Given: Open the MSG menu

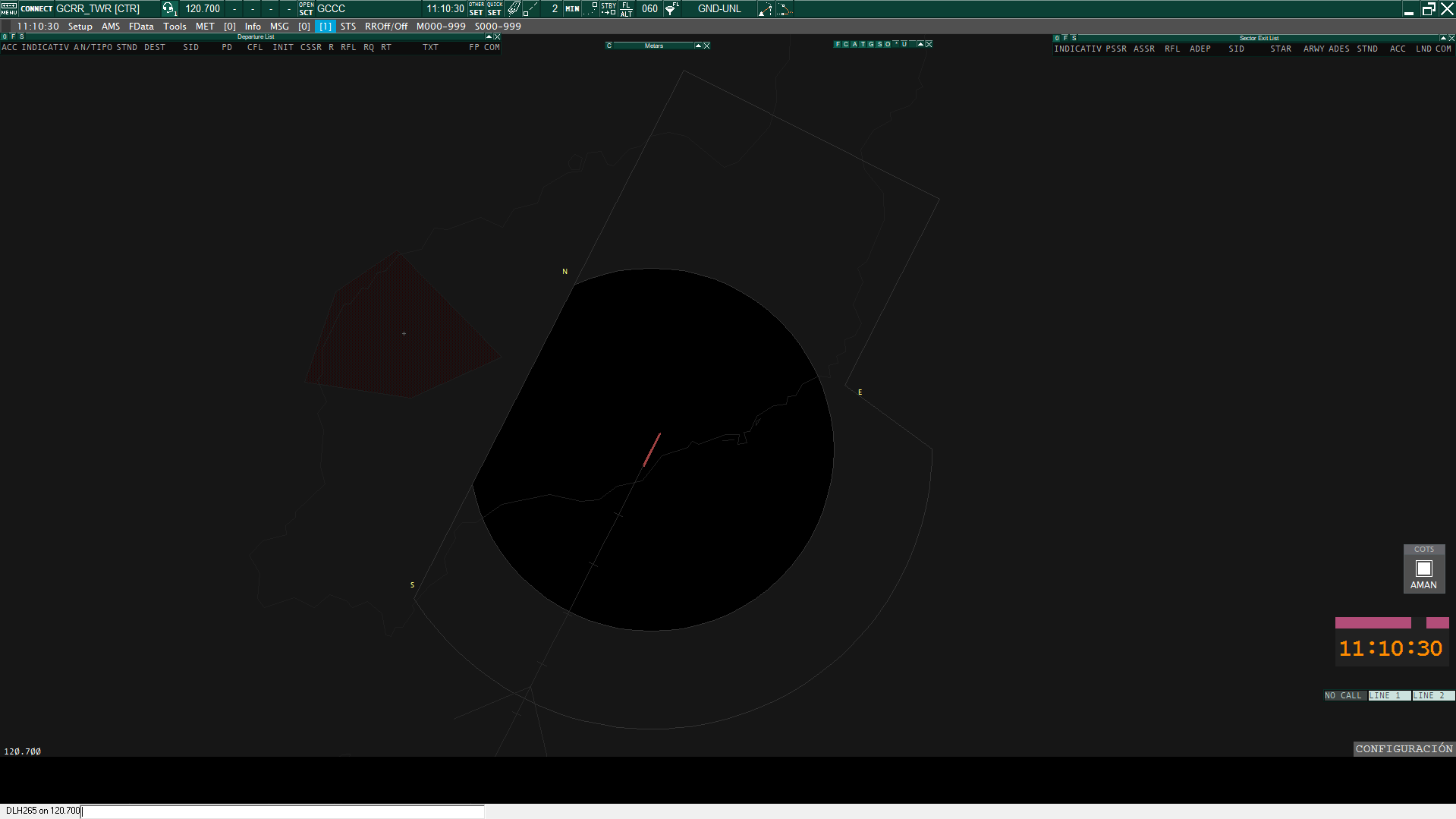Looking at the screenshot, I should coord(279,27).
